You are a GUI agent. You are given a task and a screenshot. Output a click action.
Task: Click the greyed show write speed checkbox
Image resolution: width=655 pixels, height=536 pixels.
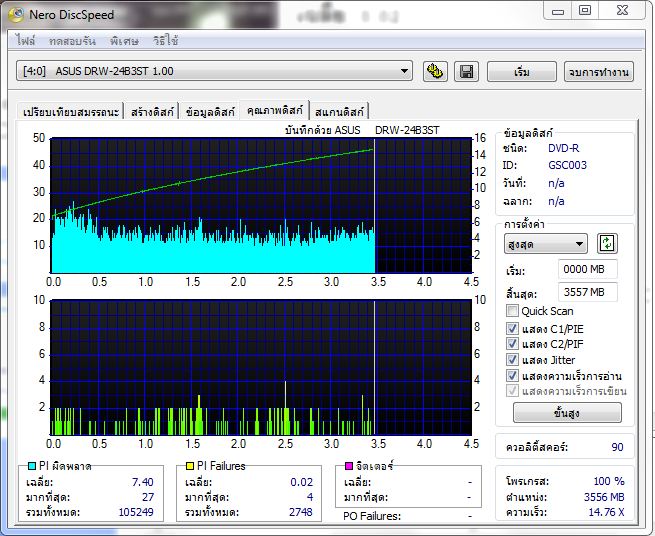[512, 391]
